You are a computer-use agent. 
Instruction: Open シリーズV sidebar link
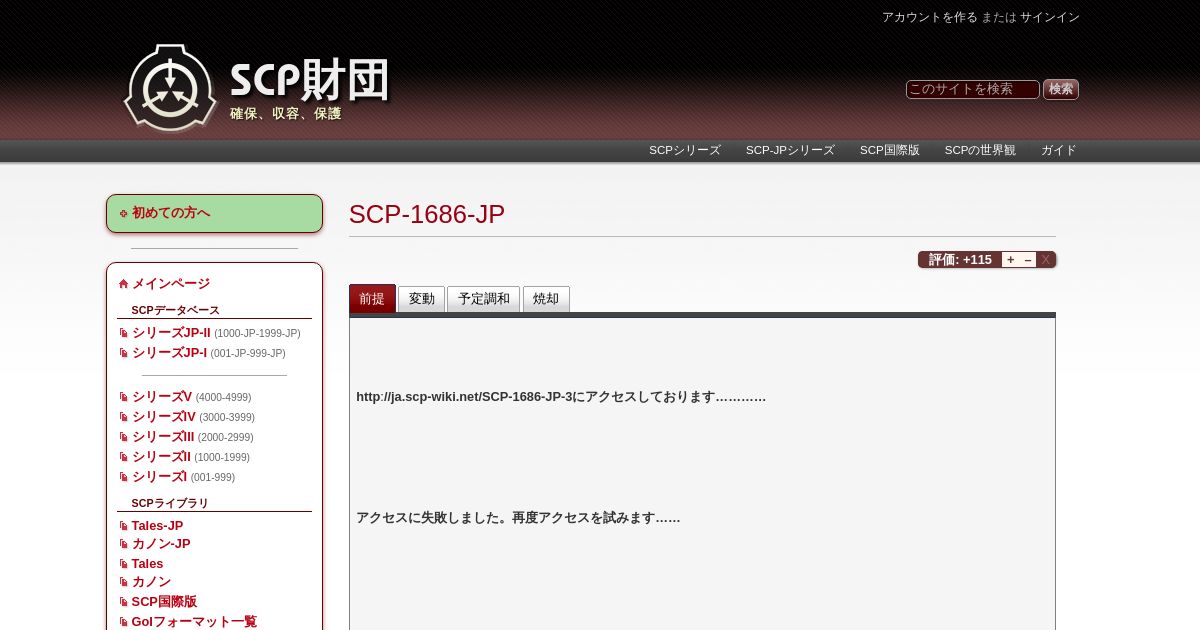(x=162, y=397)
